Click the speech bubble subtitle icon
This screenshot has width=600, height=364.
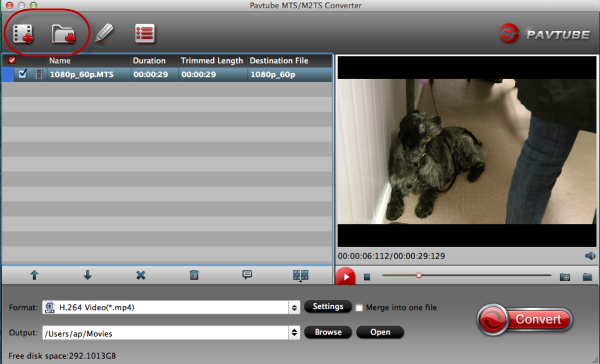pos(247,274)
